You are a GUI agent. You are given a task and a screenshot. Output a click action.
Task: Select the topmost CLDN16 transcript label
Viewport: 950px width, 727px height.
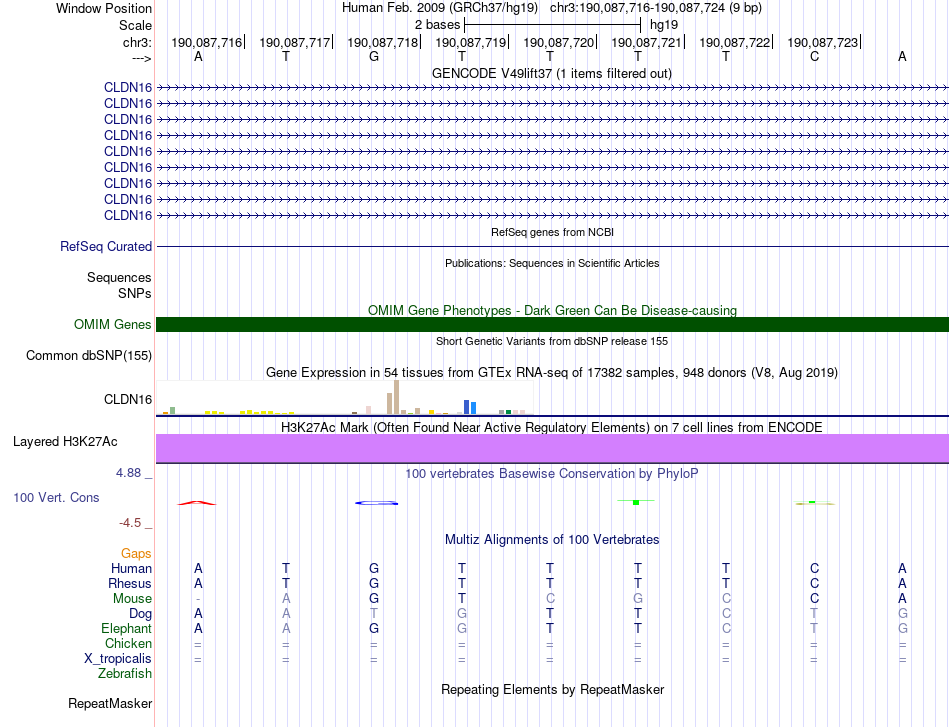pos(128,87)
